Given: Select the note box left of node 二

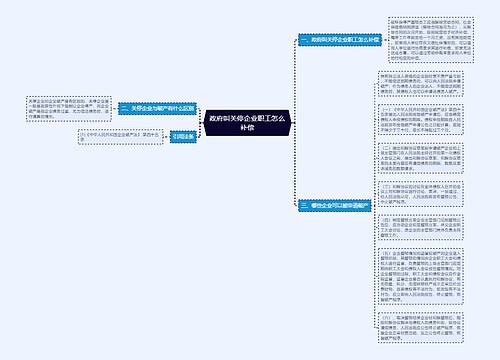Looking at the screenshot, I should (x=69, y=109).
